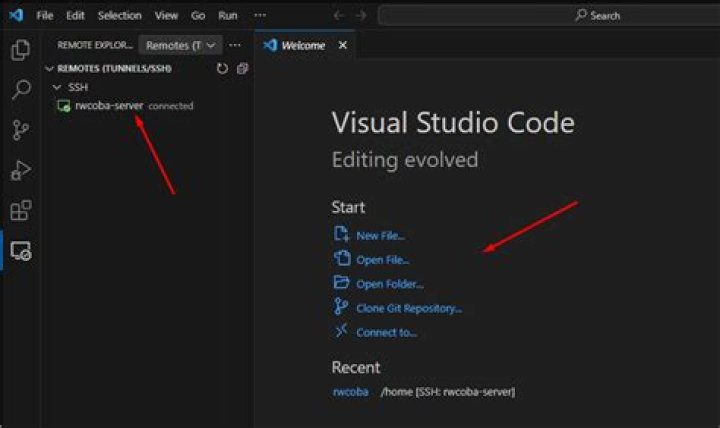Click the Connect to... link
720x428 pixels.
click(387, 332)
